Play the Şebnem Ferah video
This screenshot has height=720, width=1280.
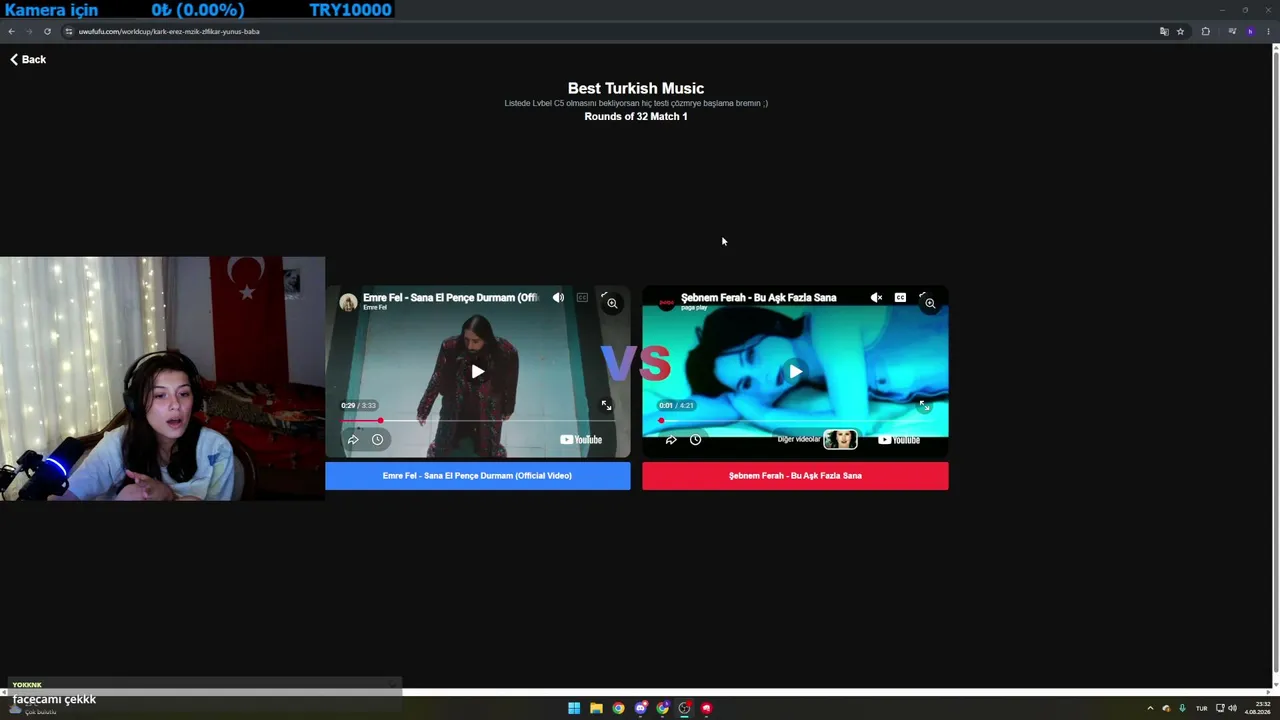(795, 372)
